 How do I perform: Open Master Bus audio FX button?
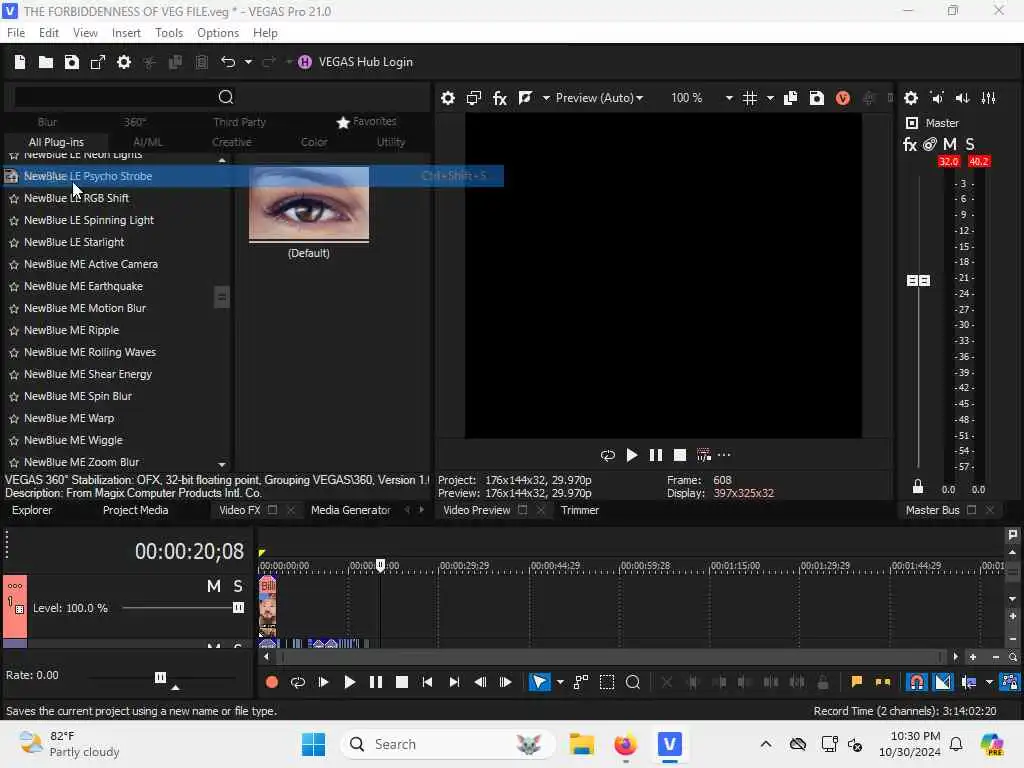[910, 144]
